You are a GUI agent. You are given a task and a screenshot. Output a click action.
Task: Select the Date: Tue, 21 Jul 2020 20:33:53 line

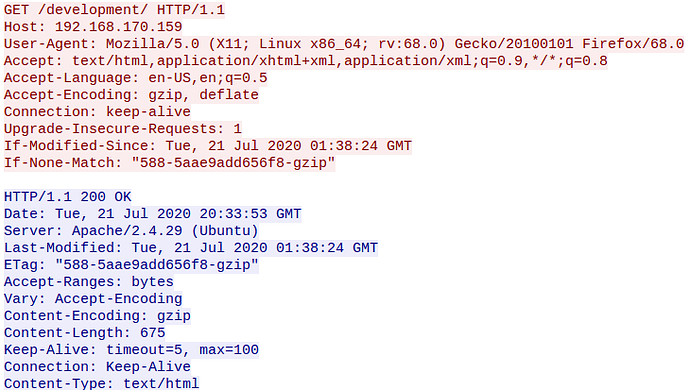(x=153, y=214)
